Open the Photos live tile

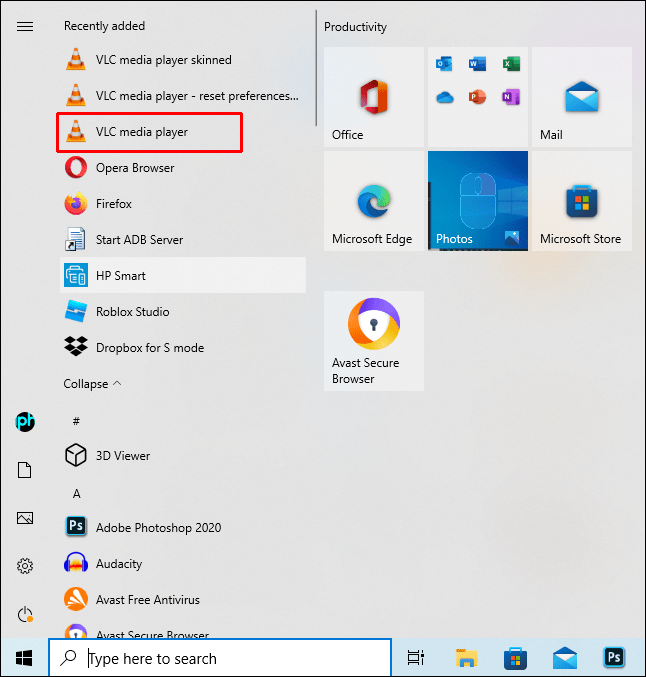coord(478,201)
